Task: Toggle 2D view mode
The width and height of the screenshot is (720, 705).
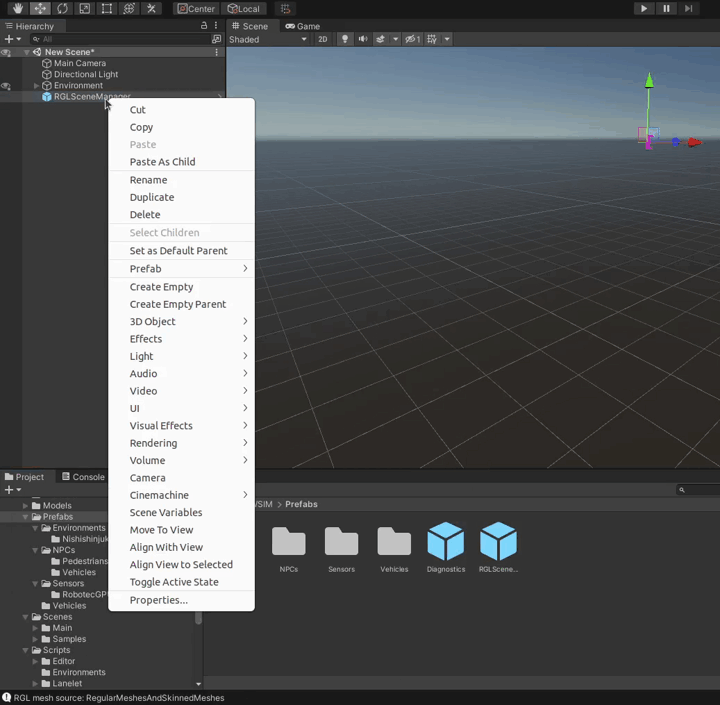Action: [x=323, y=39]
